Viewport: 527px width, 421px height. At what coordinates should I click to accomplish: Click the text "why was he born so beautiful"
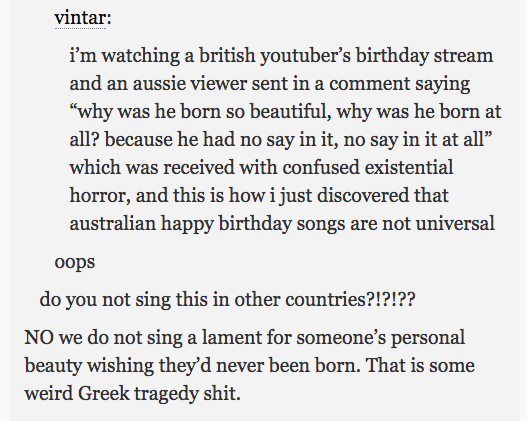201,112
